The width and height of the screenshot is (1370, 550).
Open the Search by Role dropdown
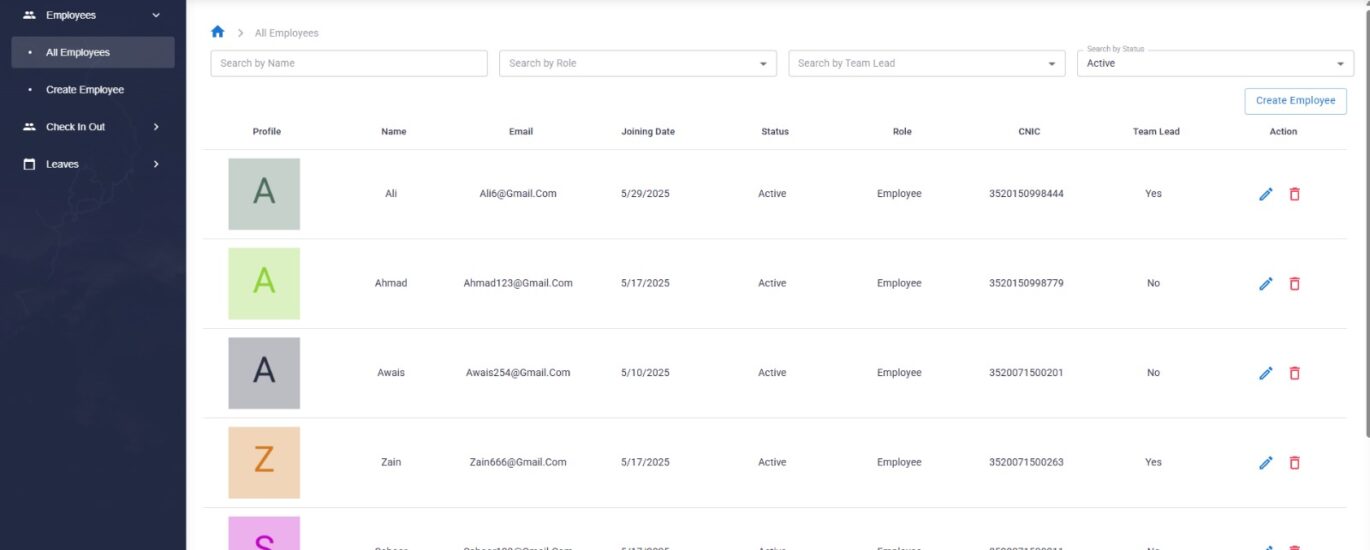(637, 63)
